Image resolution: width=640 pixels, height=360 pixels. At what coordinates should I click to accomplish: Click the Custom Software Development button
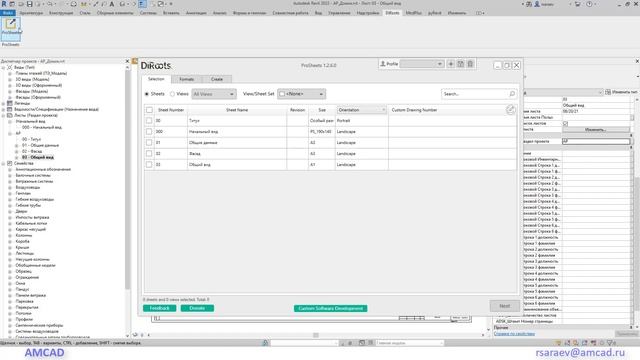pyautogui.click(x=331, y=308)
